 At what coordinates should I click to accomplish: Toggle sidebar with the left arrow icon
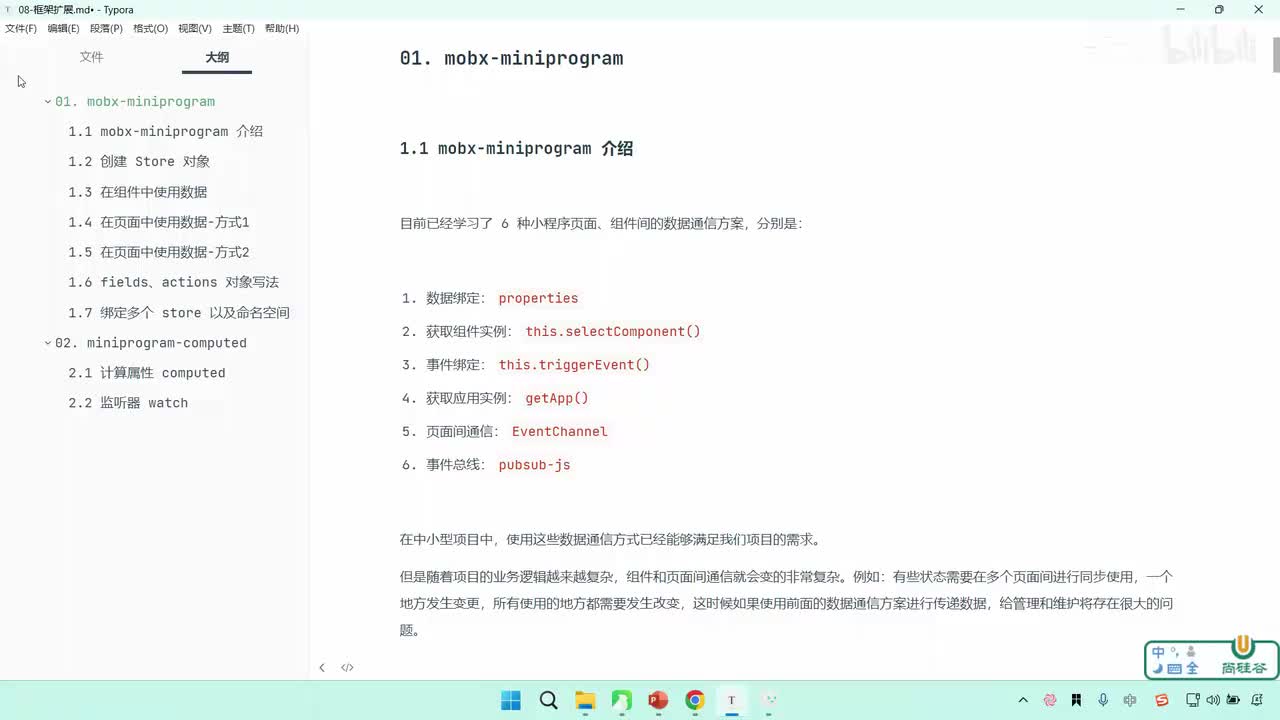click(322, 667)
